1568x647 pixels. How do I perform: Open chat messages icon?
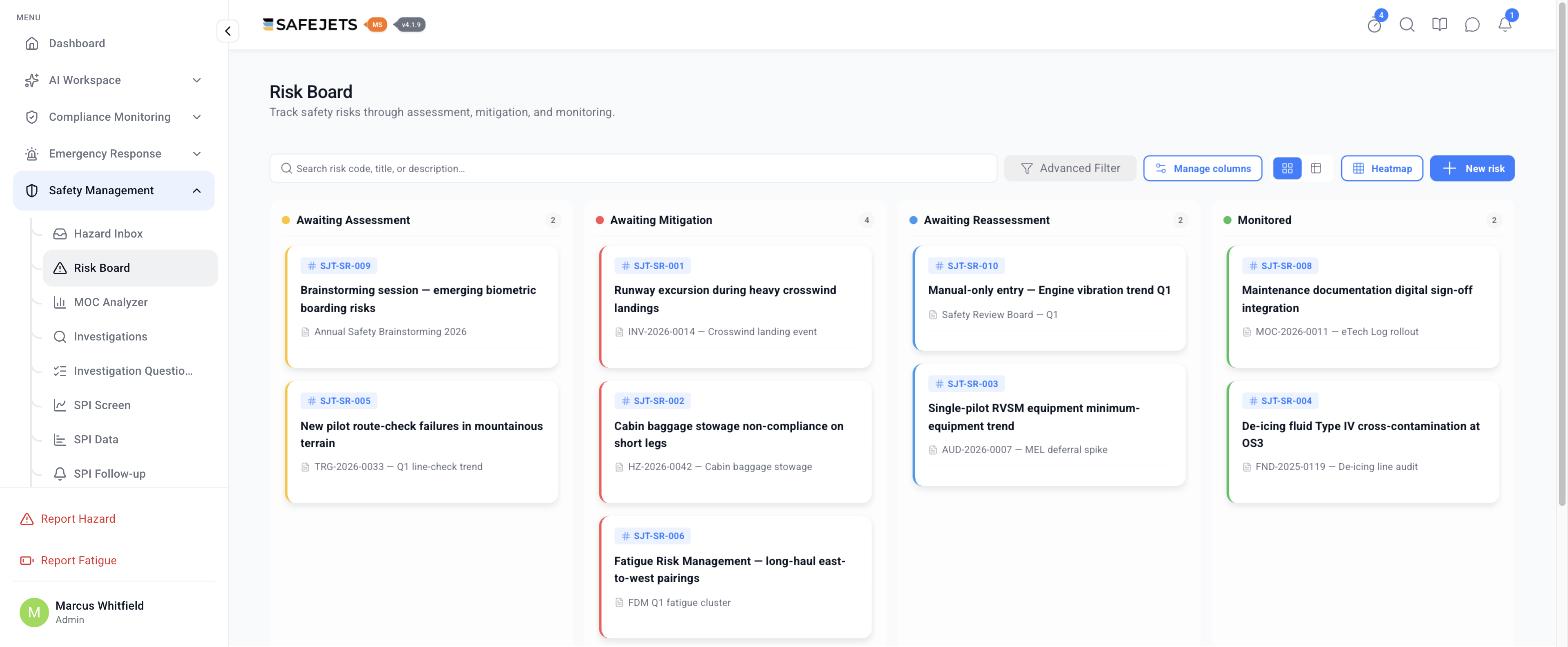tap(1472, 25)
